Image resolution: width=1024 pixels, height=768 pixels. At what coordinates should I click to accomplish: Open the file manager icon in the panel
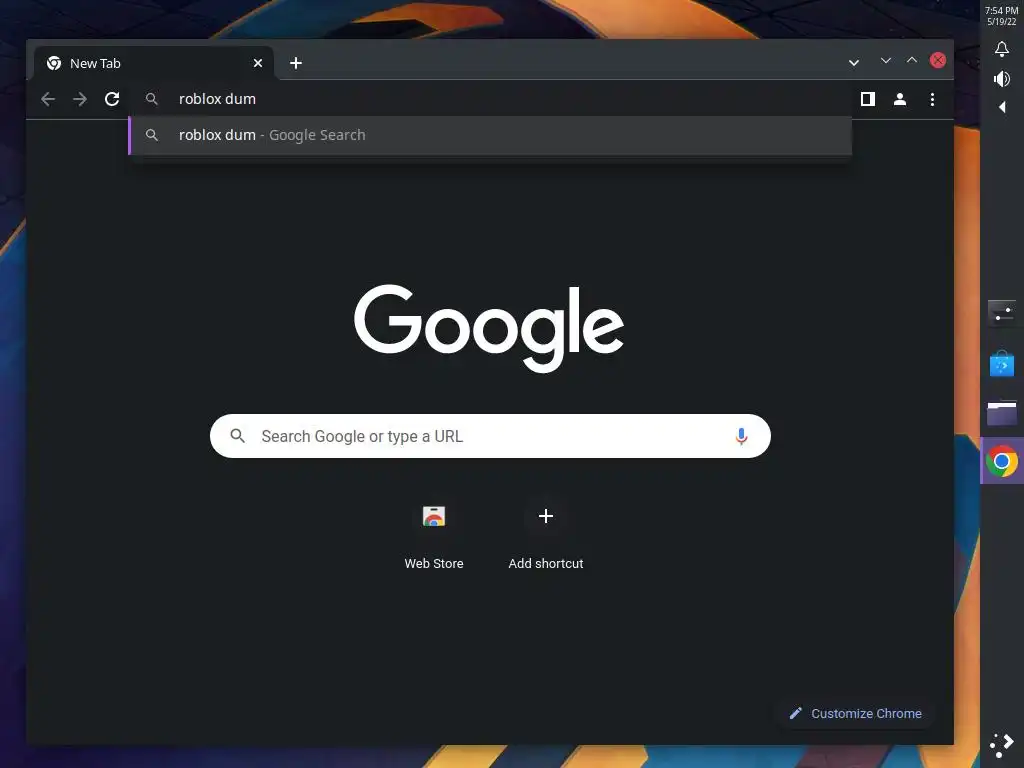coord(1002,413)
